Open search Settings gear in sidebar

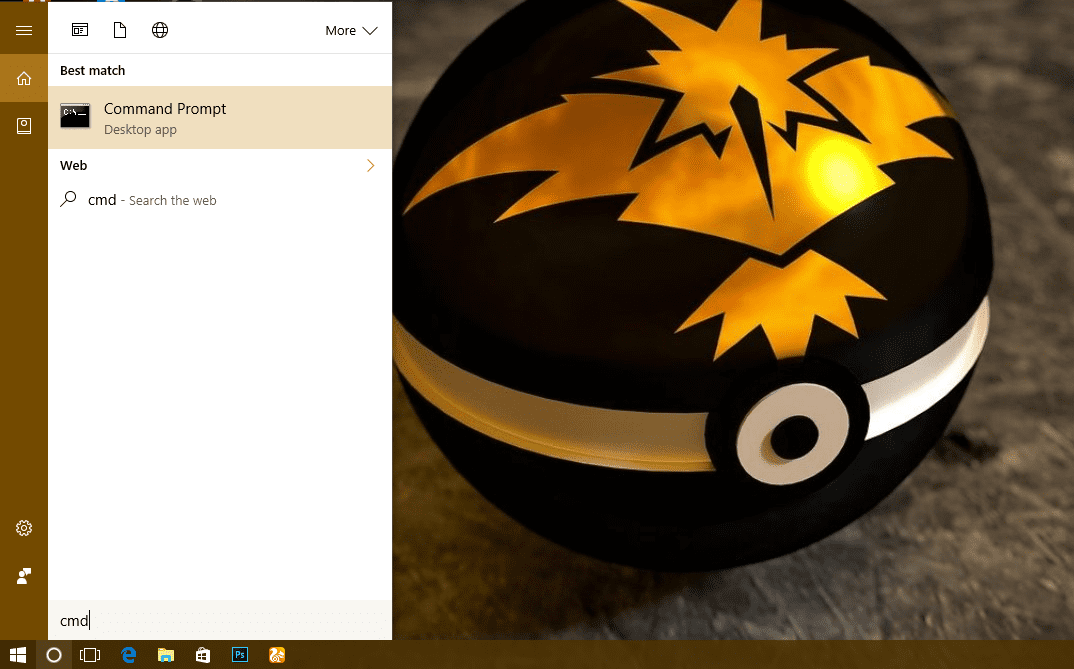[x=24, y=528]
